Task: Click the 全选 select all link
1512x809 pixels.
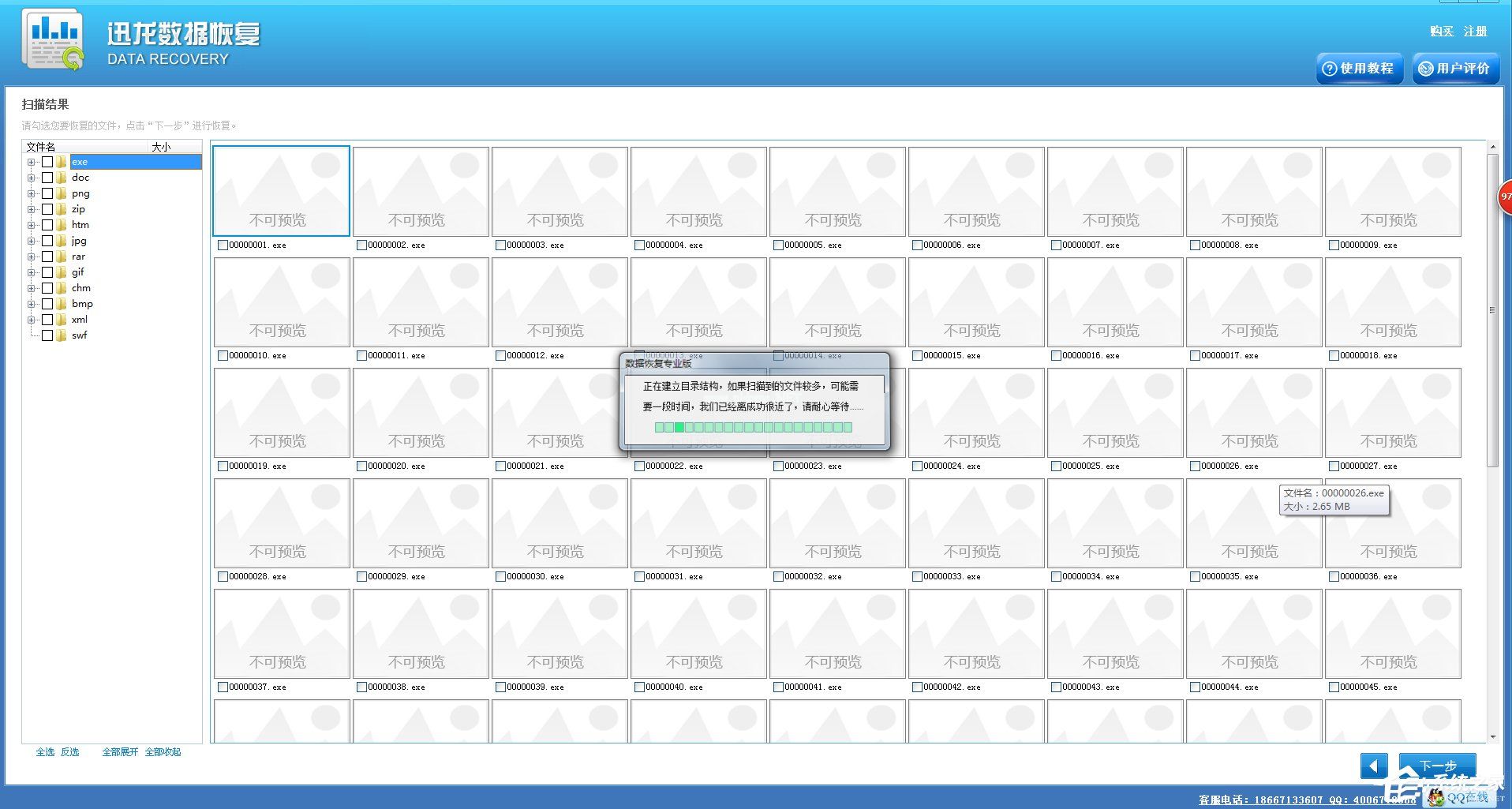Action: (45, 752)
